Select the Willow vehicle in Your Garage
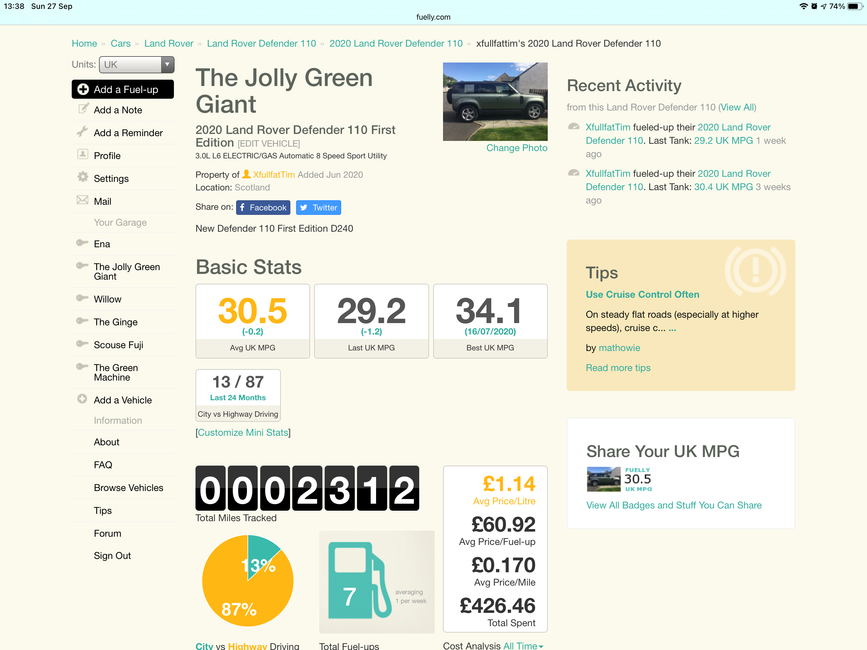Screen dimensions: 867x650 (x=107, y=299)
